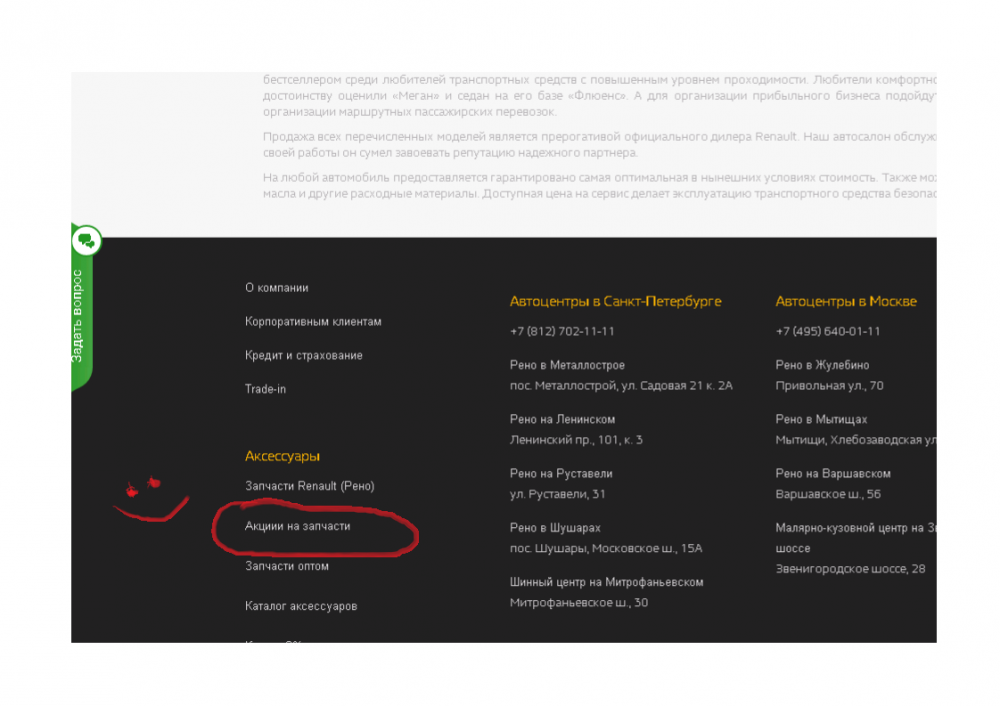
Task: Go to 'Корпоративным клиентам' link
Action: point(313,321)
